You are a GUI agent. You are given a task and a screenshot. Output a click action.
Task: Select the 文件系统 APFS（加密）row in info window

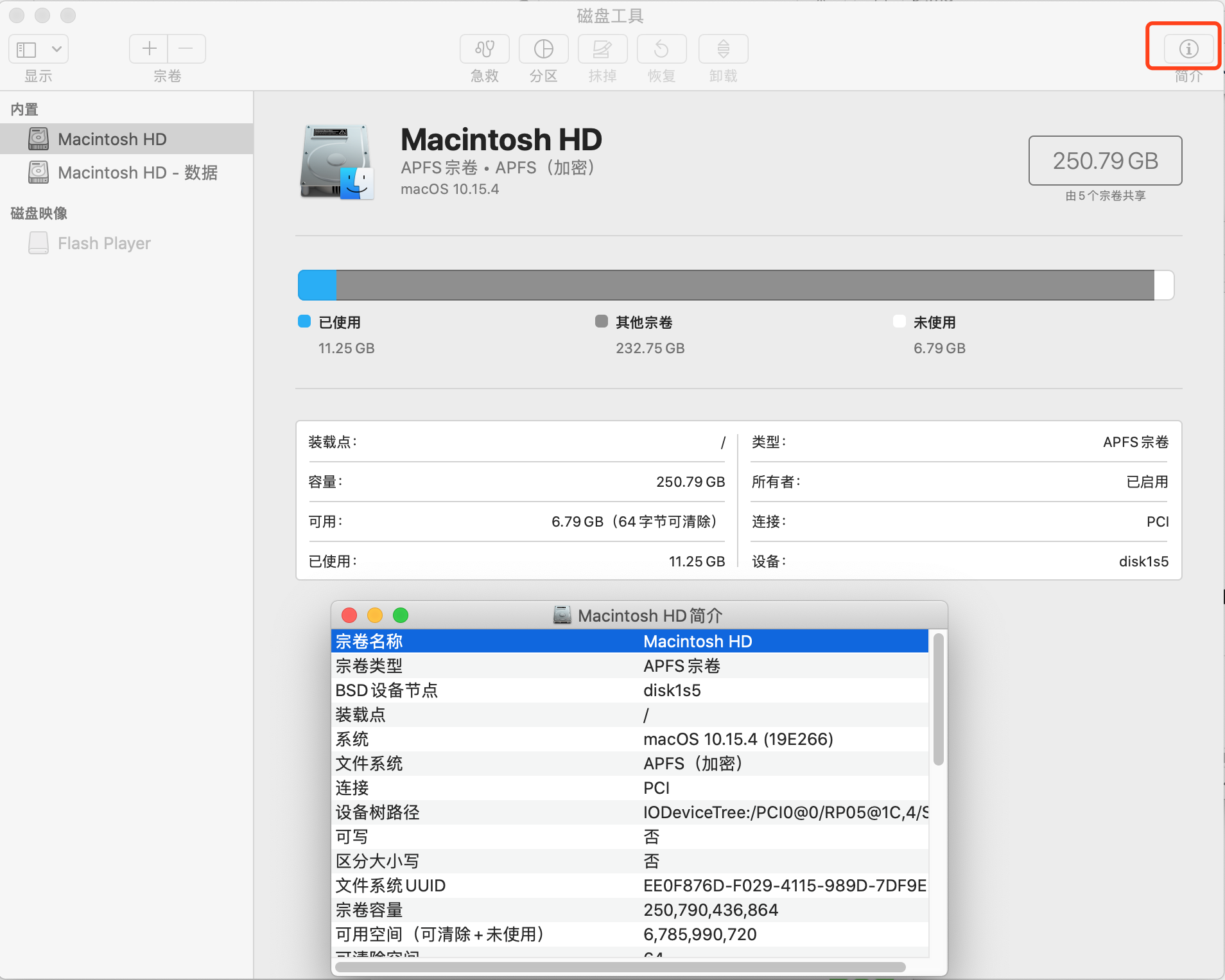coord(630,763)
